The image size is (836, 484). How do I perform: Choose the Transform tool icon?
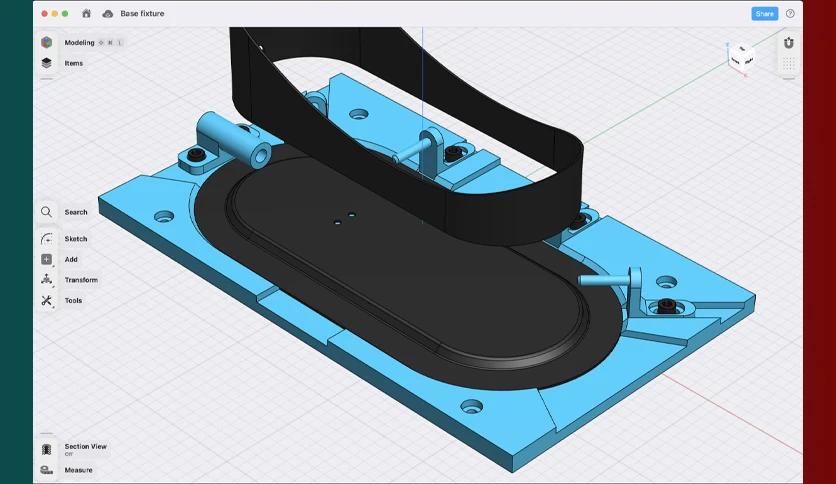pyautogui.click(x=46, y=279)
